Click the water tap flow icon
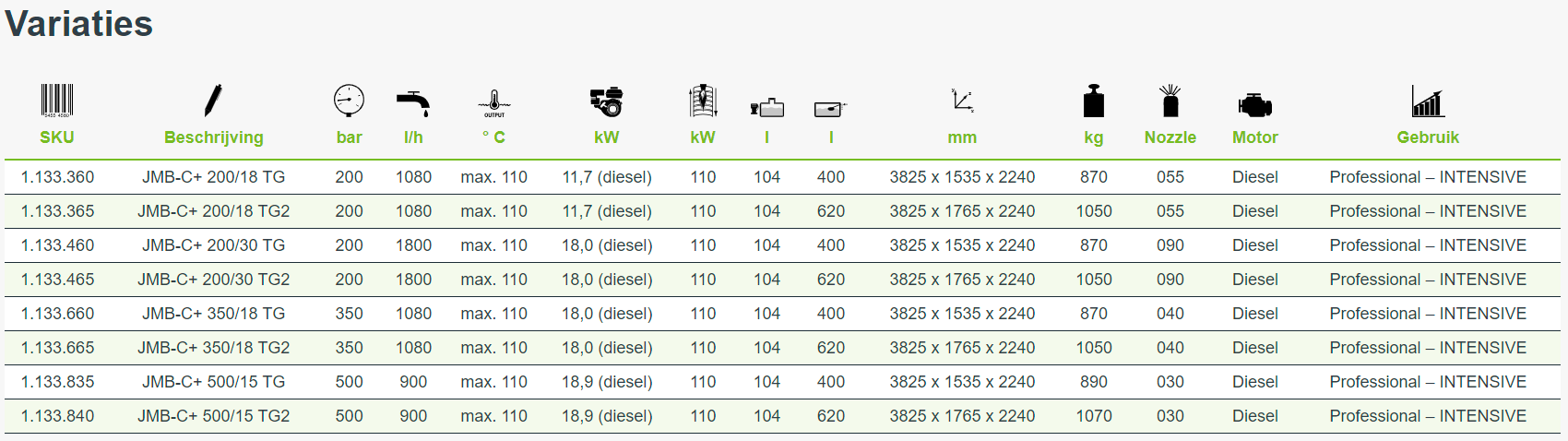 pyautogui.click(x=413, y=103)
